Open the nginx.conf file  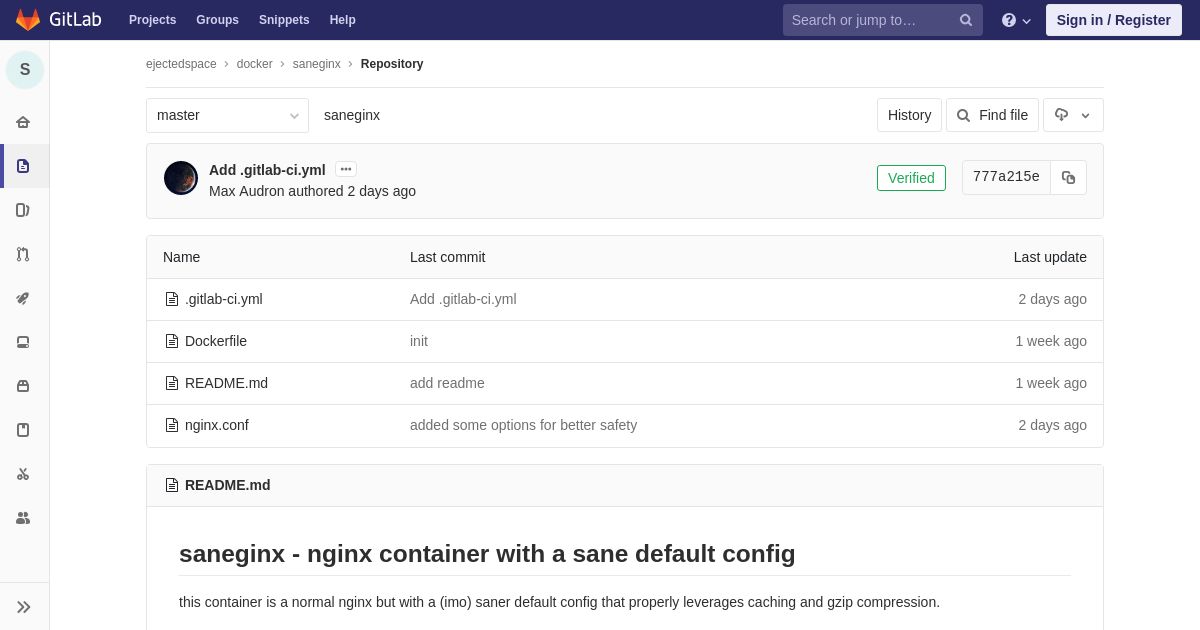217,425
